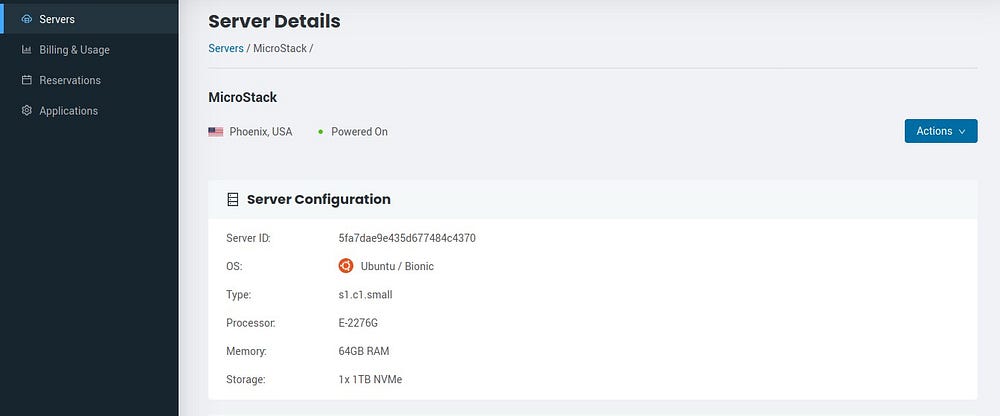This screenshot has height=416, width=1000.
Task: Follow the Servers breadcrumb link
Action: coord(225,48)
